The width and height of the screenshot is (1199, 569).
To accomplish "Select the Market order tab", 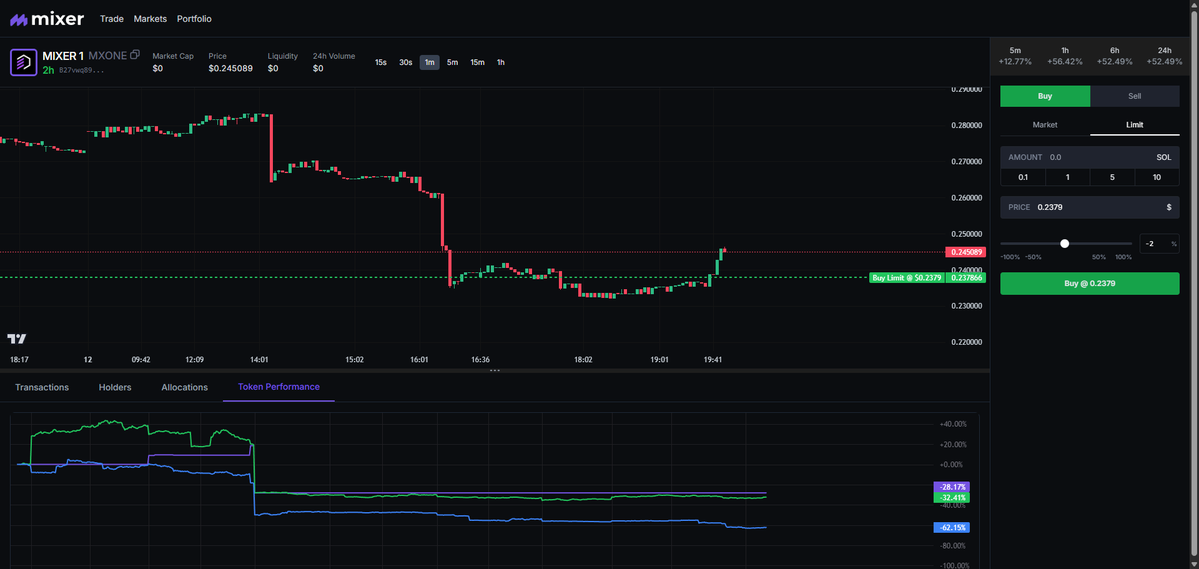I will pos(1045,125).
